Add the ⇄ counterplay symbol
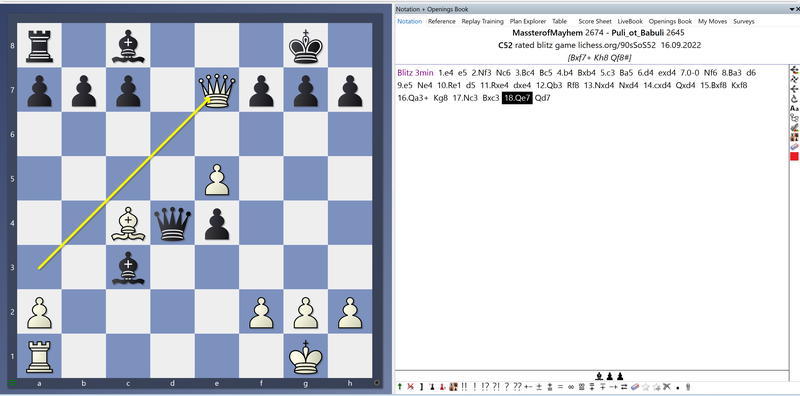 click(624, 387)
